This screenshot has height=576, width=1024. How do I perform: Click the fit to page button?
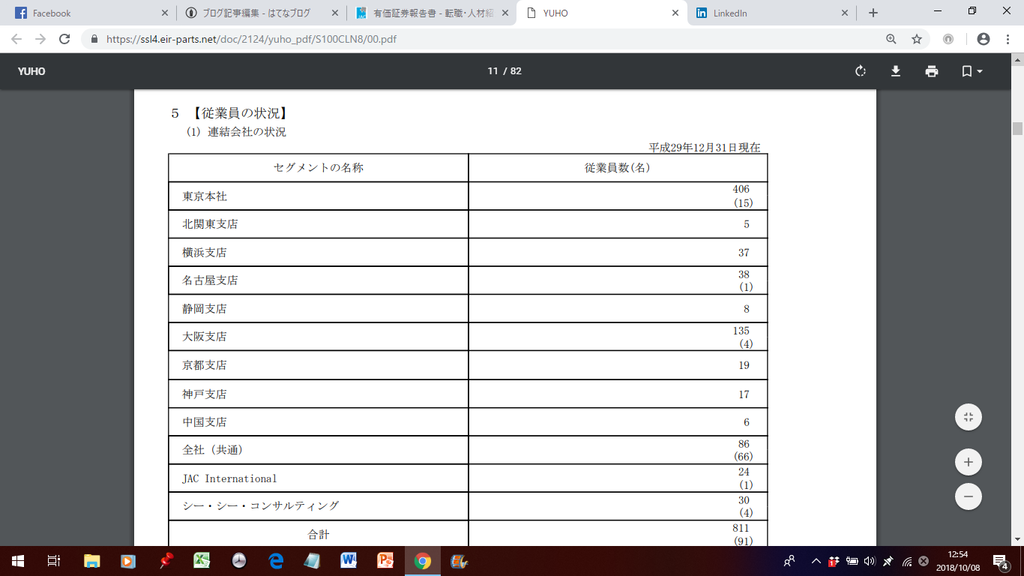tap(968, 417)
